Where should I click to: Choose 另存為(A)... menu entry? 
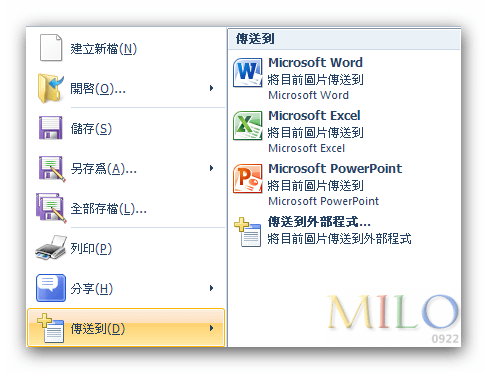click(x=126, y=168)
